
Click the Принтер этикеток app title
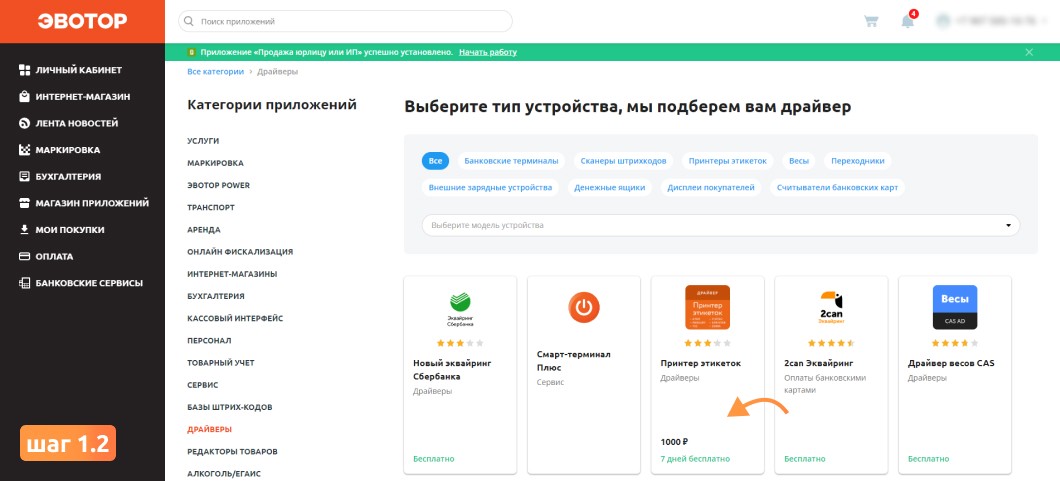700,363
